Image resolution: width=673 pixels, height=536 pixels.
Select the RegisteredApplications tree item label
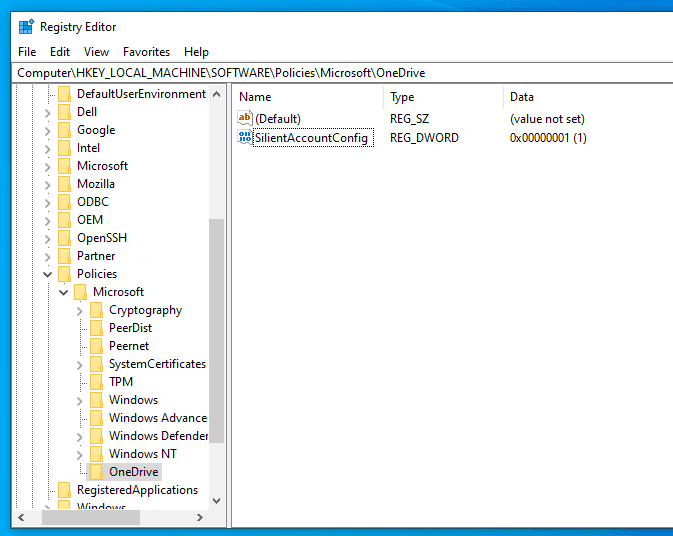tap(137, 490)
